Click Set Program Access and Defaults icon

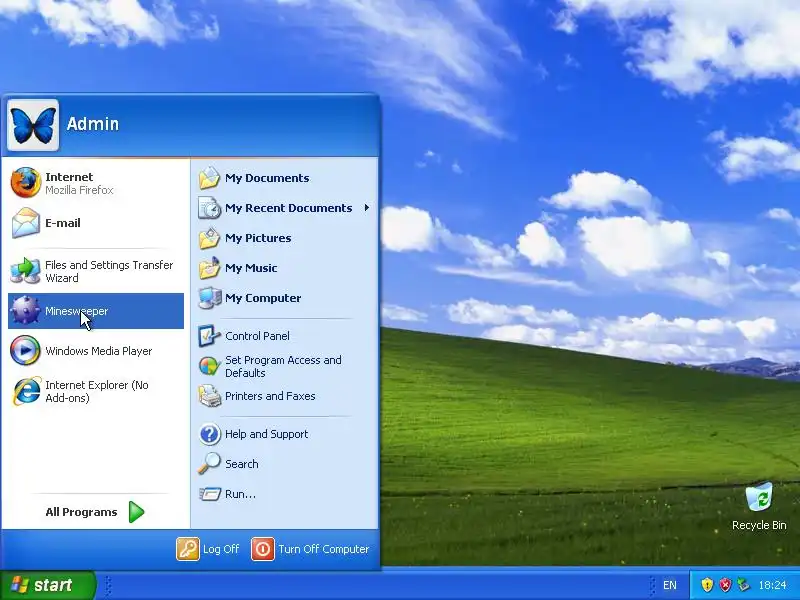(x=209, y=366)
